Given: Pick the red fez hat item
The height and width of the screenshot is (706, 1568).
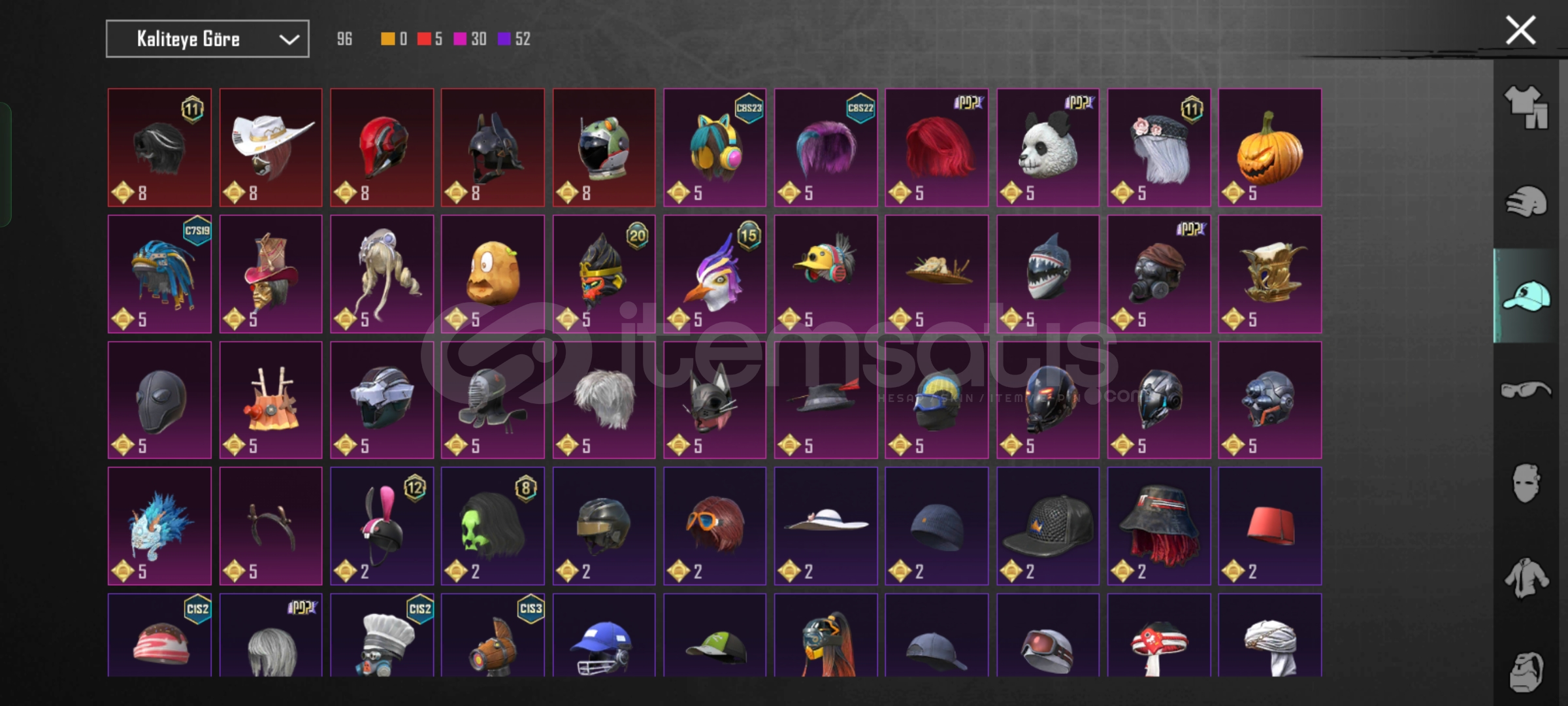Looking at the screenshot, I should click(1269, 526).
